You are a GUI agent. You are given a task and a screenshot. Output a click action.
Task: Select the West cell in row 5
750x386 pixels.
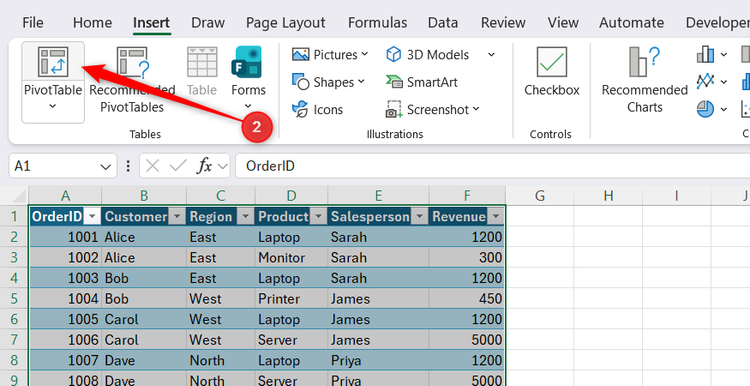pos(221,299)
